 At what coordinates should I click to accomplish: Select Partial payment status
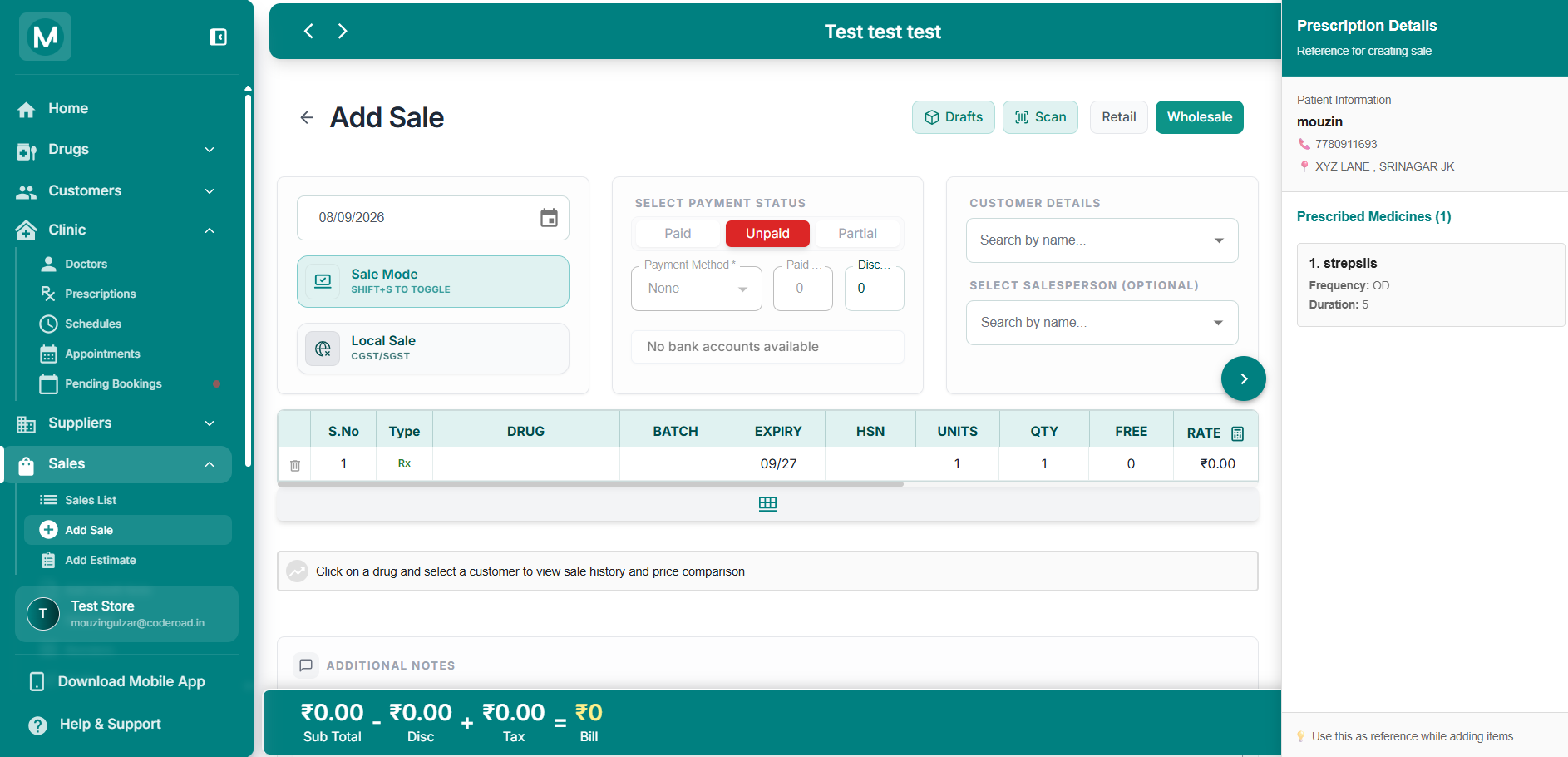pyautogui.click(x=857, y=234)
